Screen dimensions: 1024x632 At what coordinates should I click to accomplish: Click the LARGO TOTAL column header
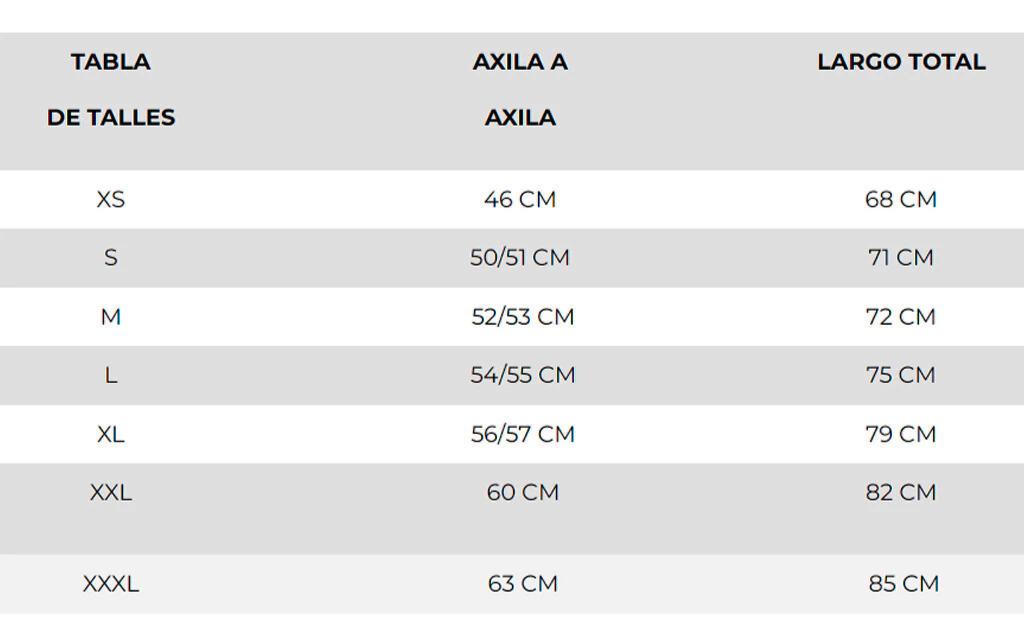pos(901,62)
